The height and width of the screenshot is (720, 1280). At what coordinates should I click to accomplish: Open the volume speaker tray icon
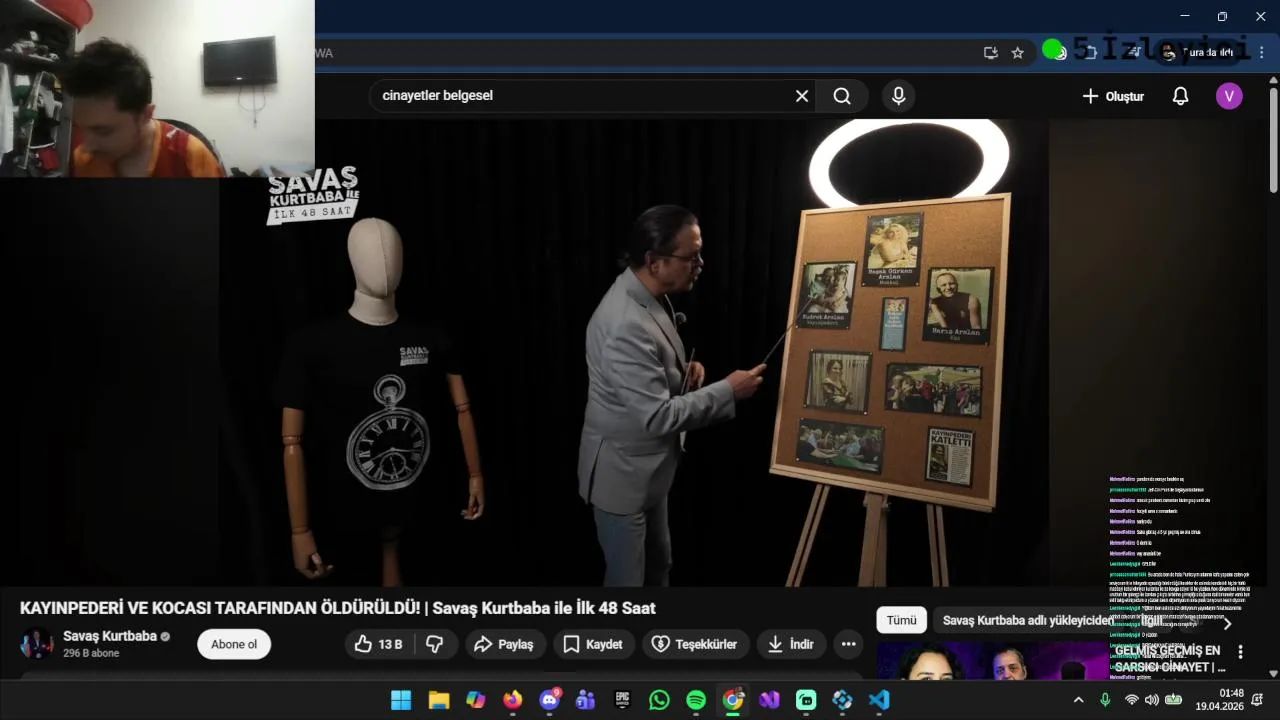(1152, 700)
